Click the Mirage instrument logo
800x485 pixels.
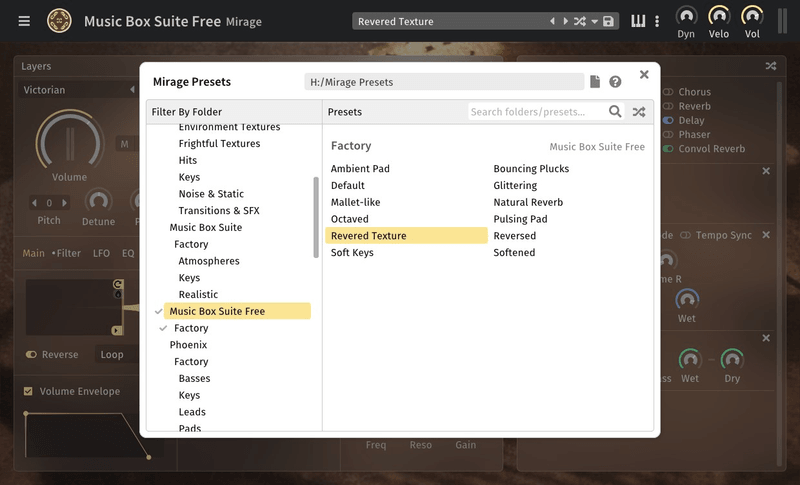(59, 21)
